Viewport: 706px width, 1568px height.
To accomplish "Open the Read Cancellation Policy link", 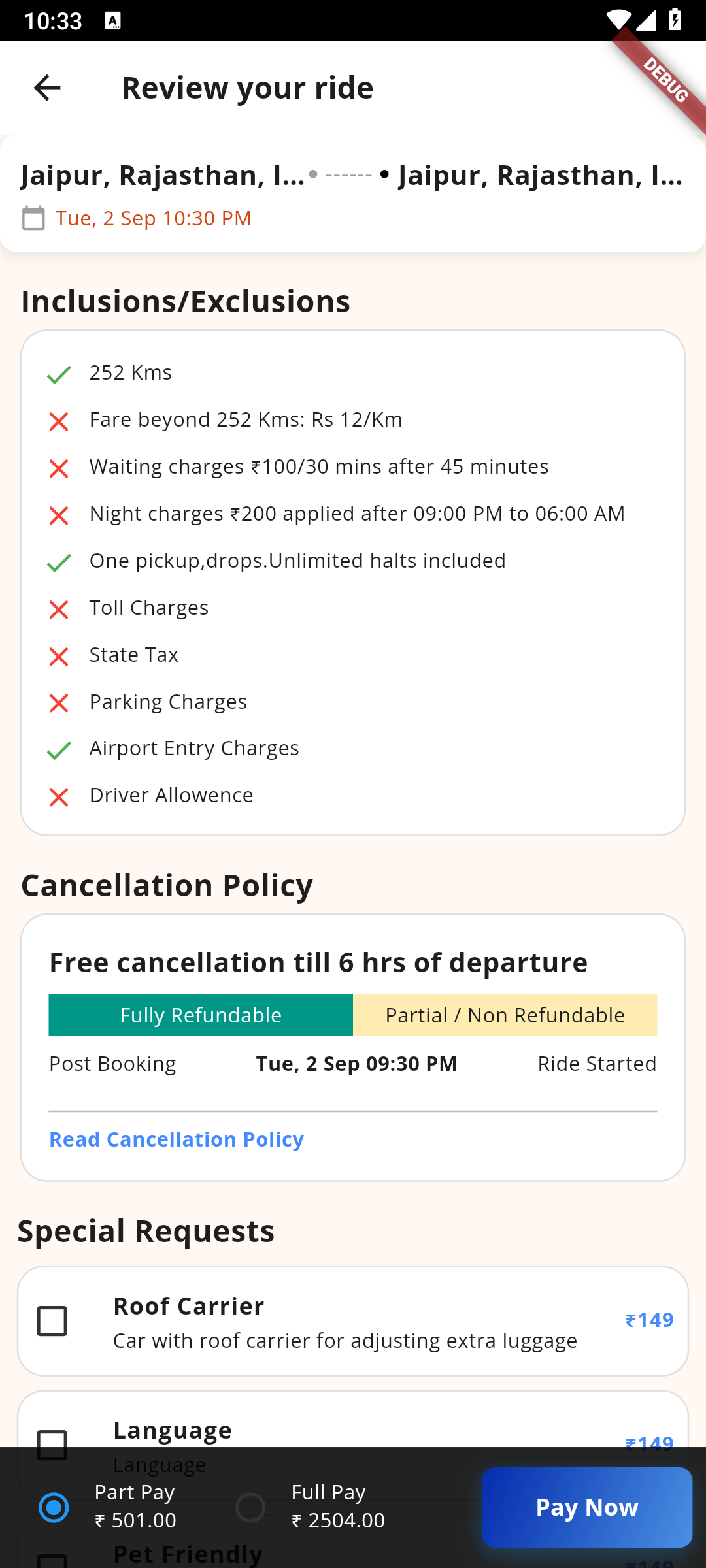I will coord(176,1139).
